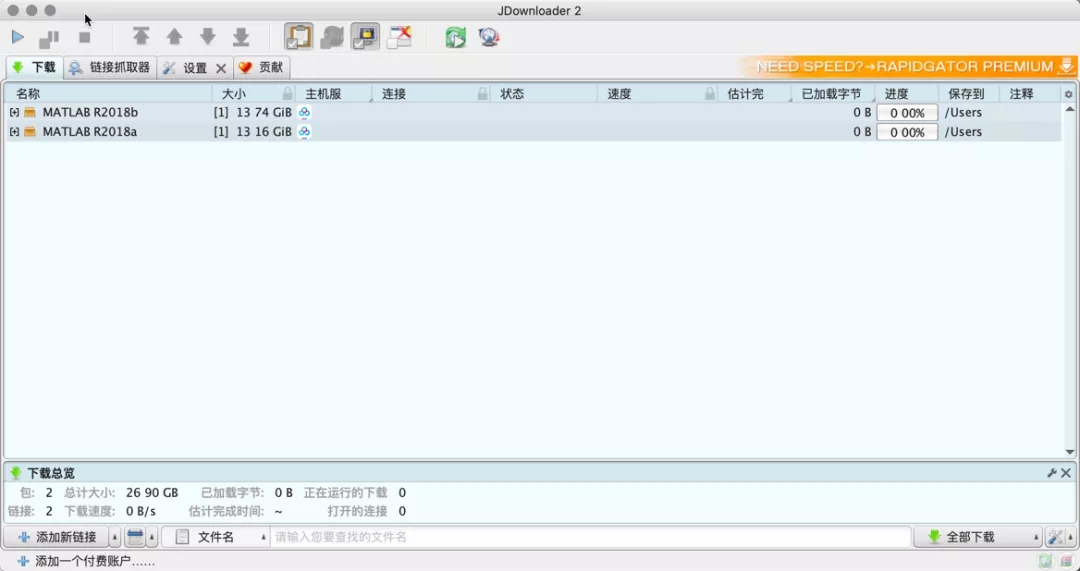1080x571 pixels.
Task: Toggle the lock on the 连接 column
Action: 483,94
